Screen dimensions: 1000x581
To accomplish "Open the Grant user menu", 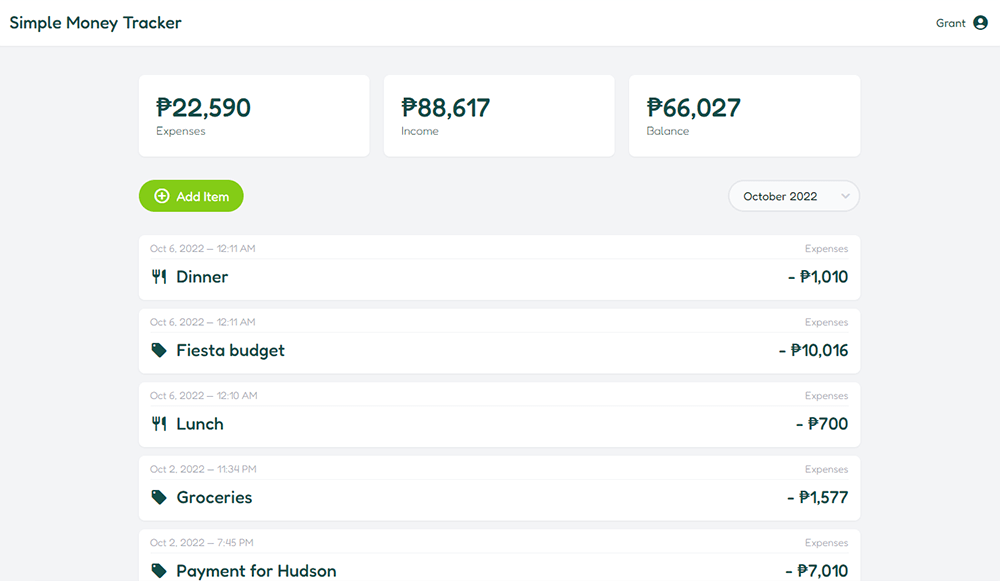I will (951, 23).
